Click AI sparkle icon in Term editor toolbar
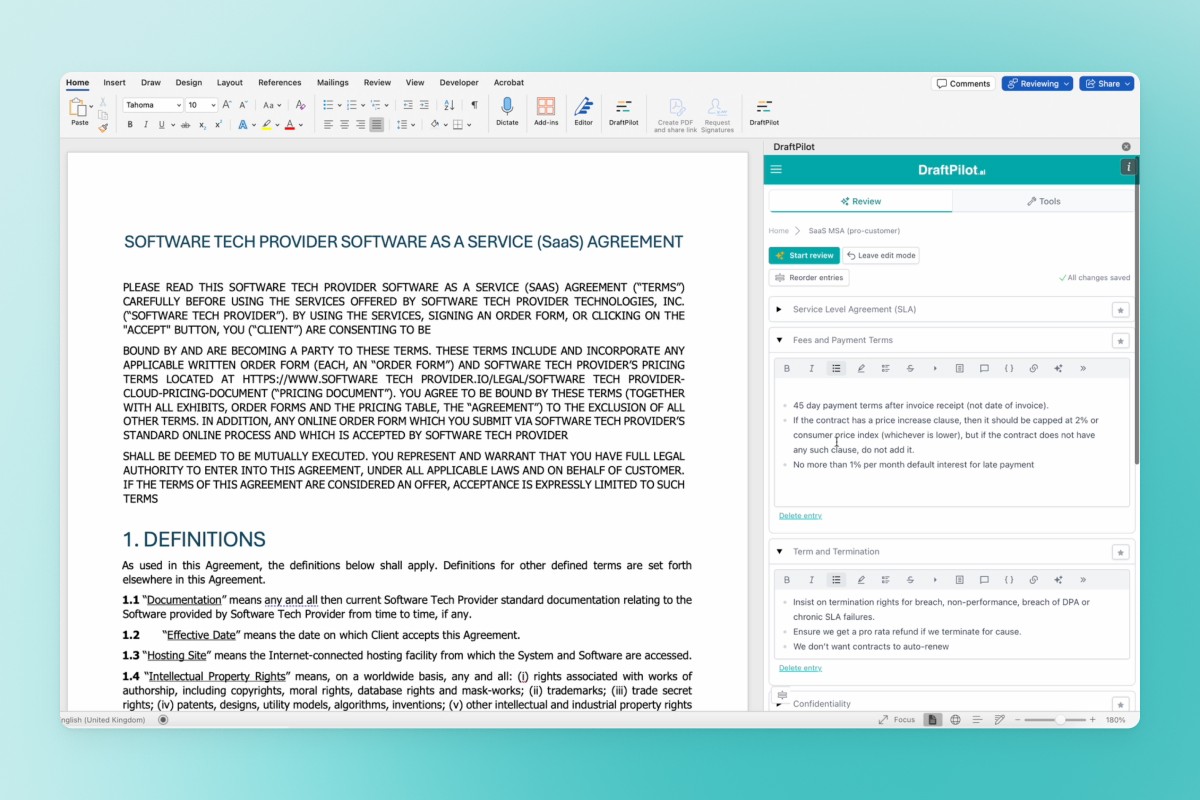1200x800 pixels. [1058, 580]
